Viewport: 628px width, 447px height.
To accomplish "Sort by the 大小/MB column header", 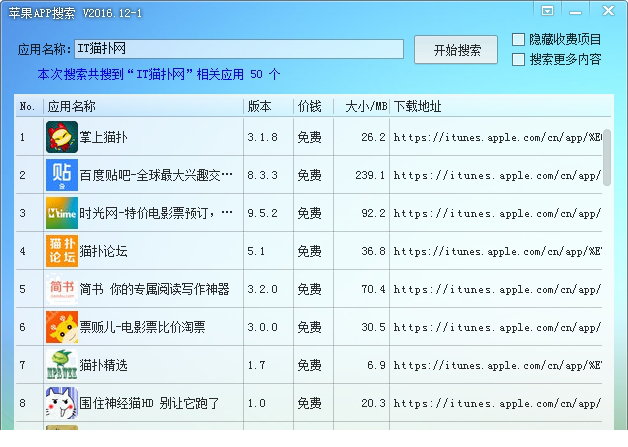I will [361, 107].
